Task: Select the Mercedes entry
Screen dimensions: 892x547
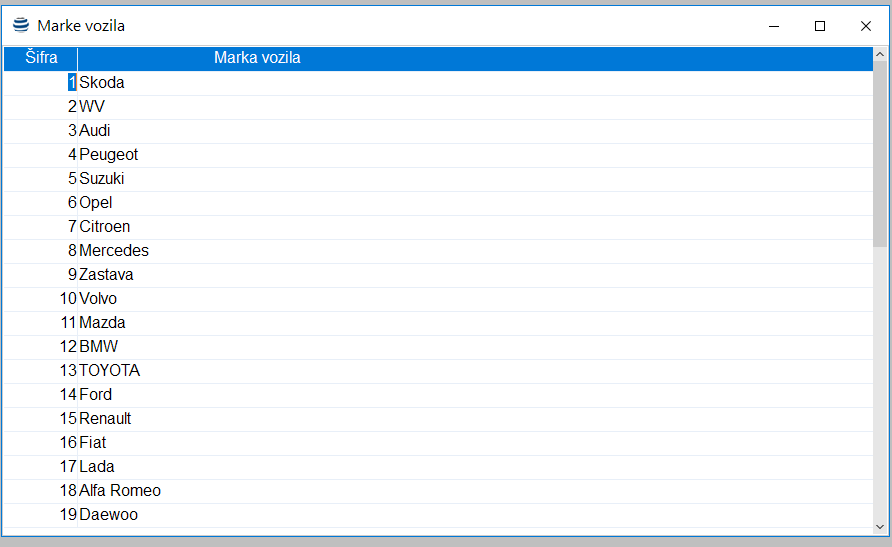Action: click(x=114, y=251)
